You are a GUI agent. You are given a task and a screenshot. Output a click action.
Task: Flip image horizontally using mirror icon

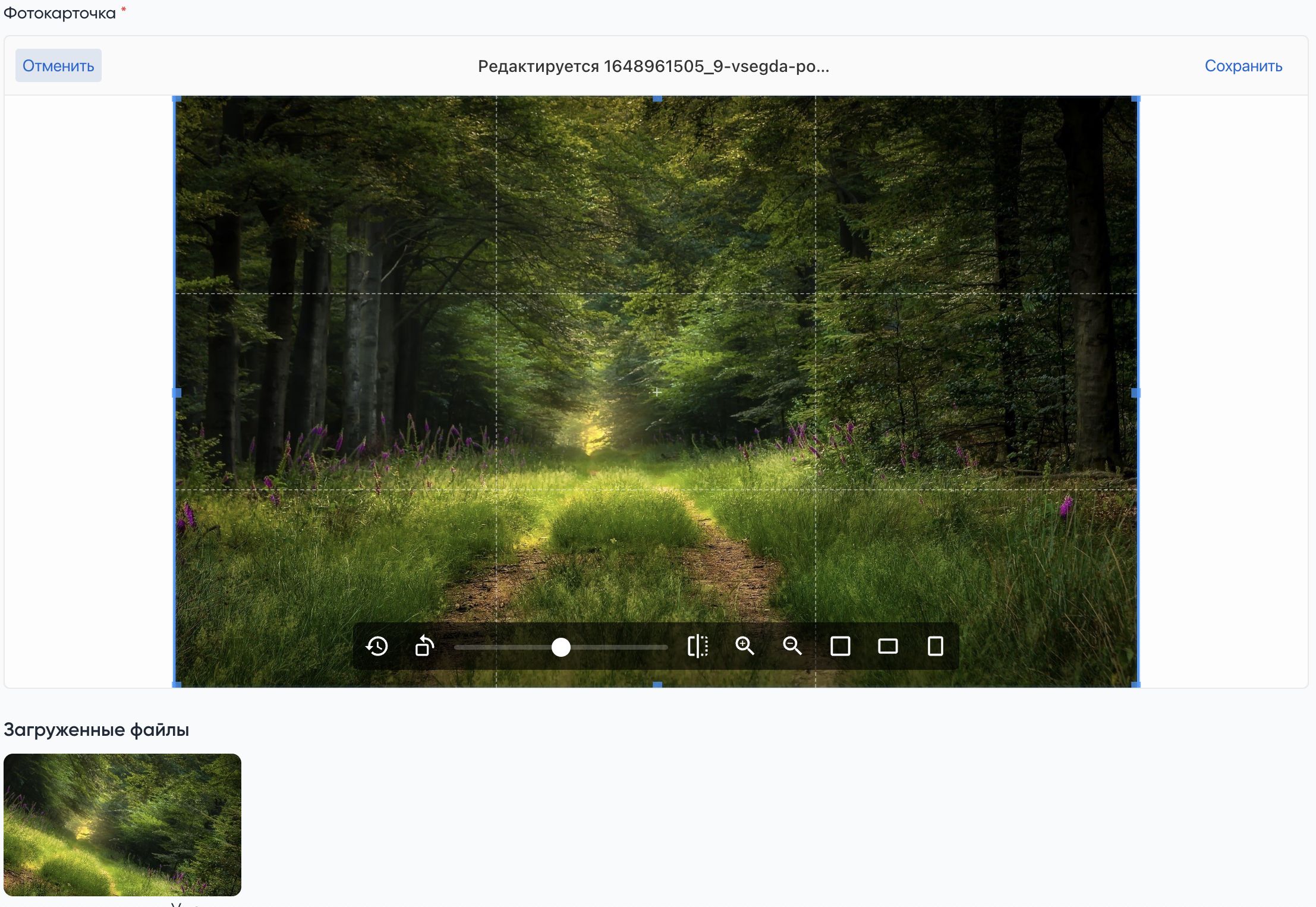[x=697, y=646]
